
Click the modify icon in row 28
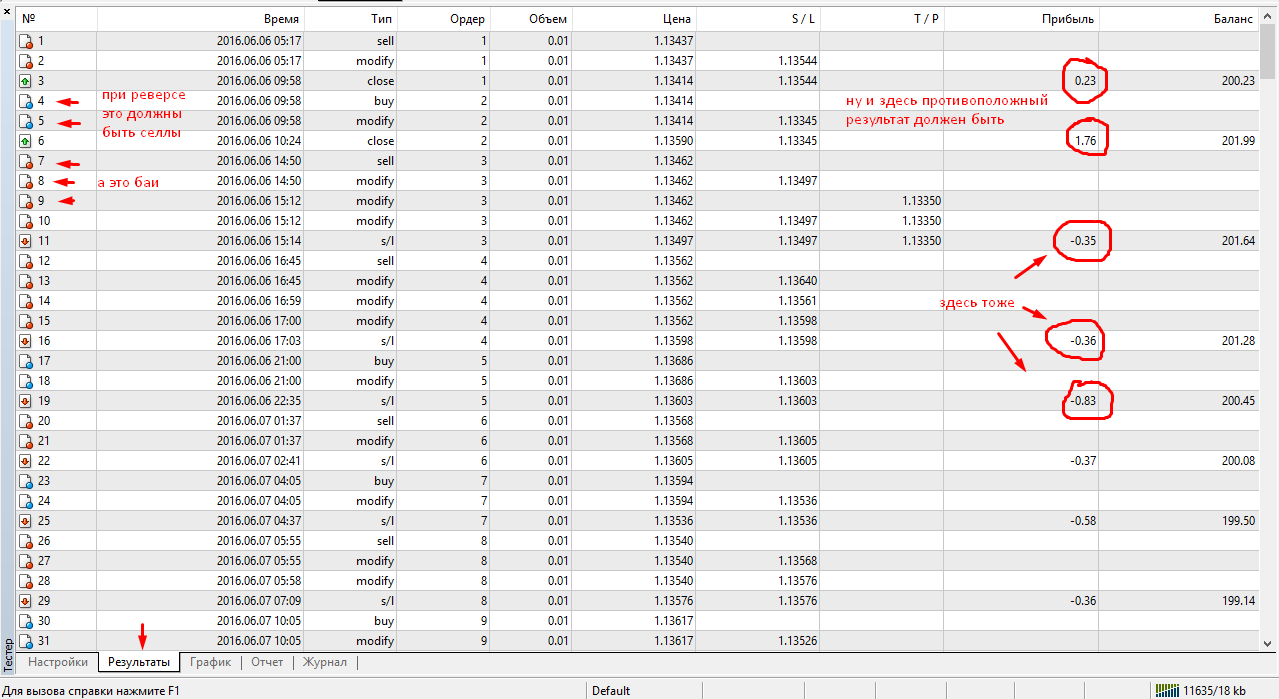pyautogui.click(x=26, y=581)
